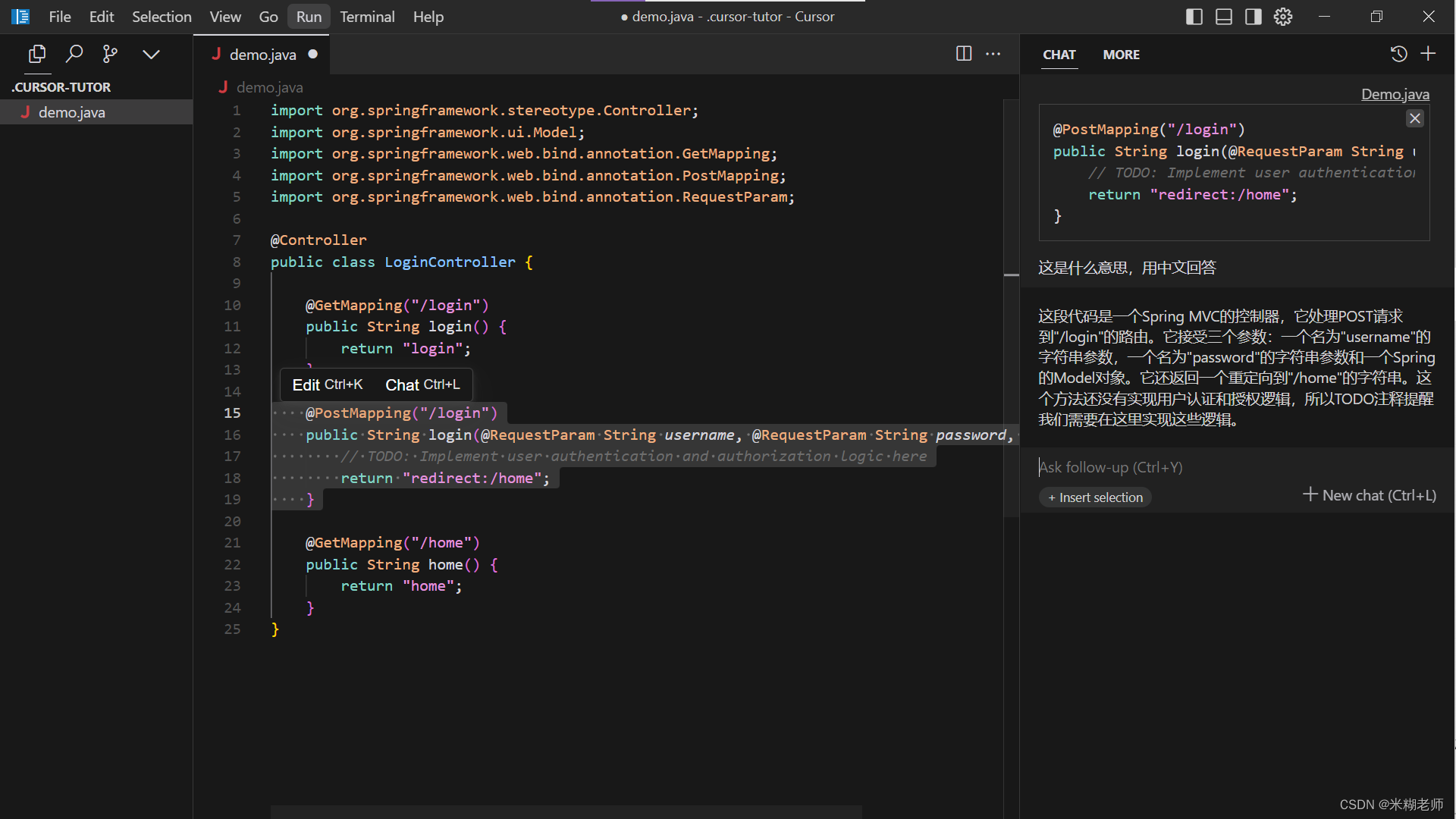The height and width of the screenshot is (819, 1456).
Task: Open settings gear icon in title bar
Action: point(1282,17)
